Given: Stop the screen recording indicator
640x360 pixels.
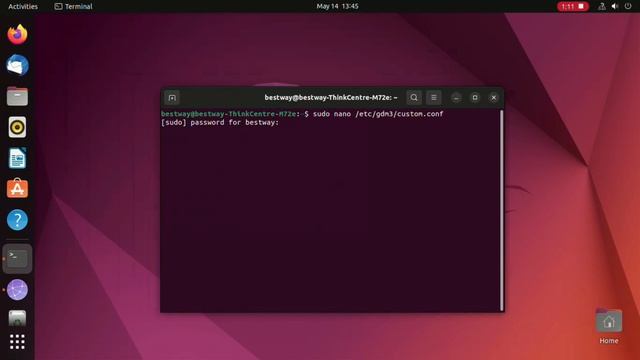Looking at the screenshot, I should (x=573, y=6).
